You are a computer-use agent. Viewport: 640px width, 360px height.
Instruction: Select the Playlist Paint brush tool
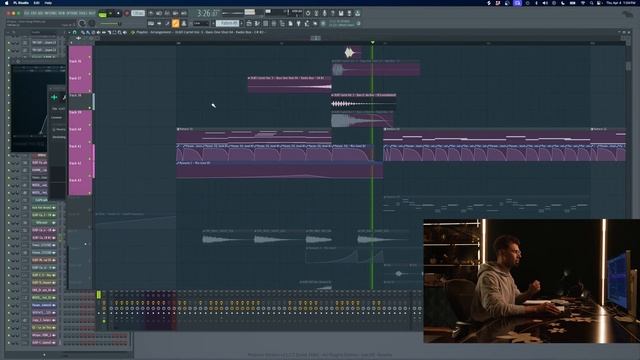(x=88, y=32)
